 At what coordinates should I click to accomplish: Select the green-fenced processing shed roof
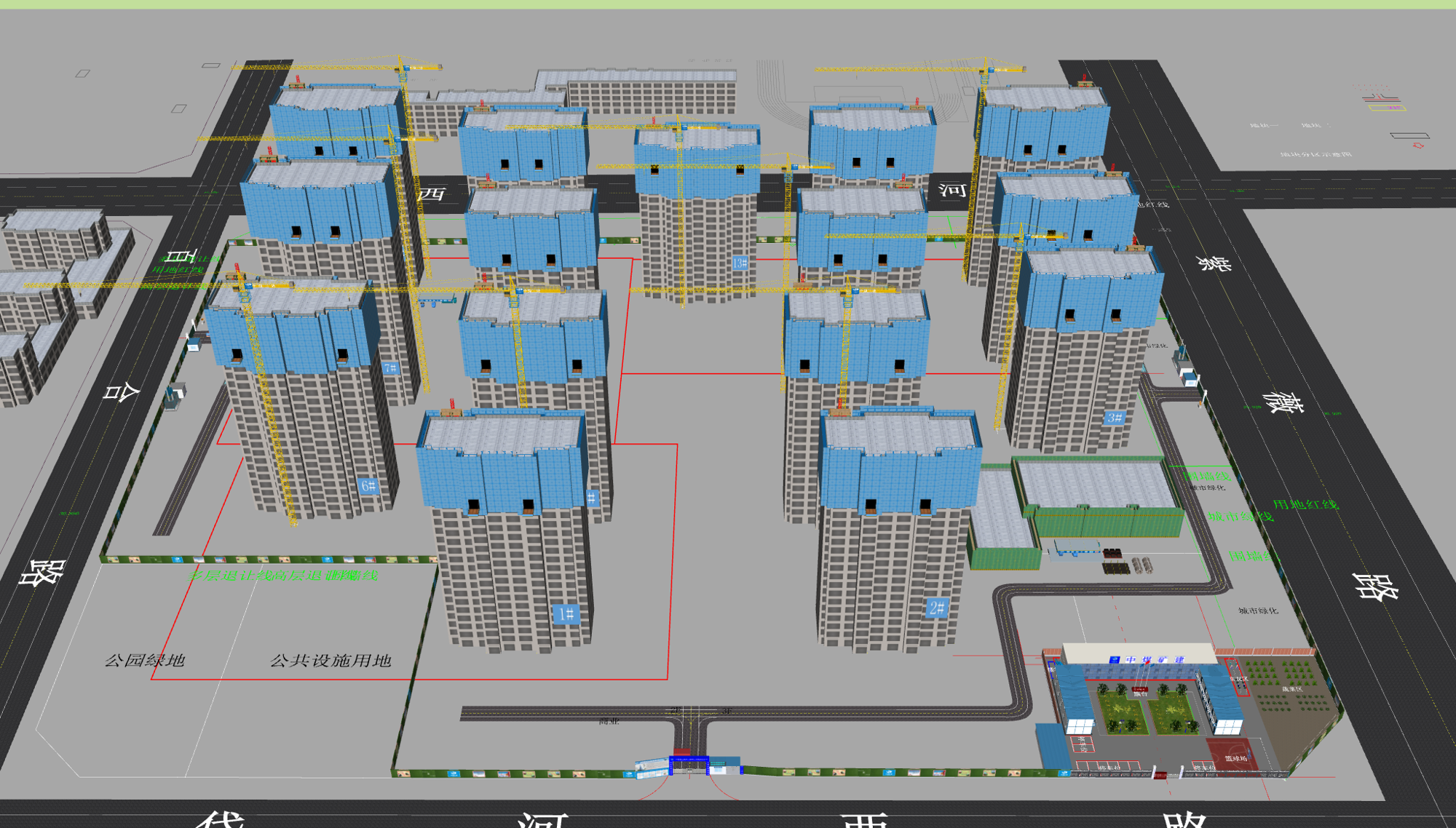(x=1096, y=485)
